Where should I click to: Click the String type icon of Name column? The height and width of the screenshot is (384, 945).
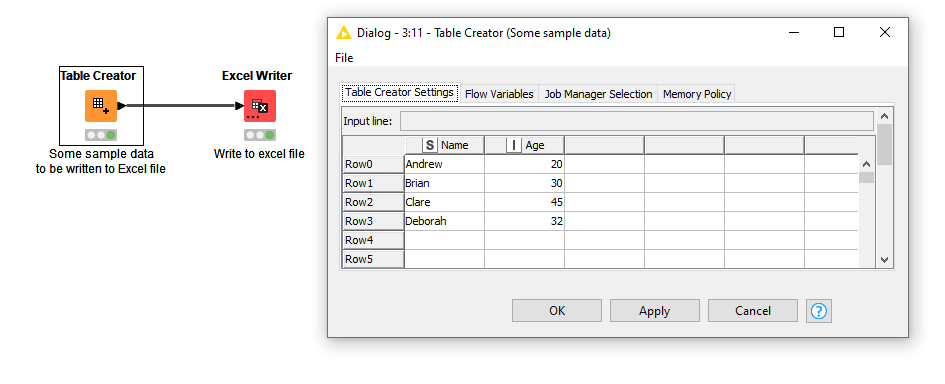[430, 145]
